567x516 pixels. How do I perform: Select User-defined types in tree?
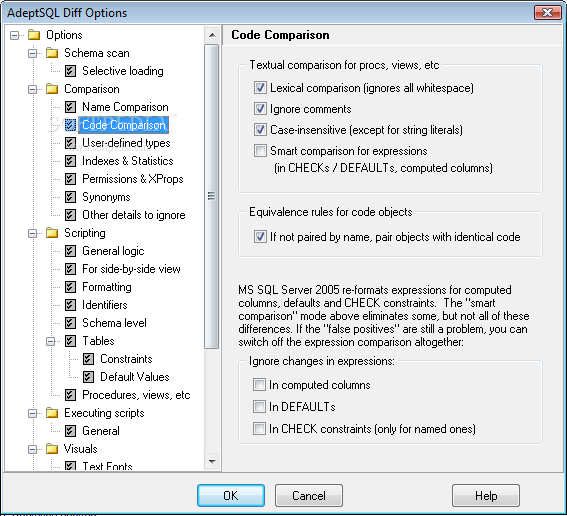pyautogui.click(x=126, y=143)
